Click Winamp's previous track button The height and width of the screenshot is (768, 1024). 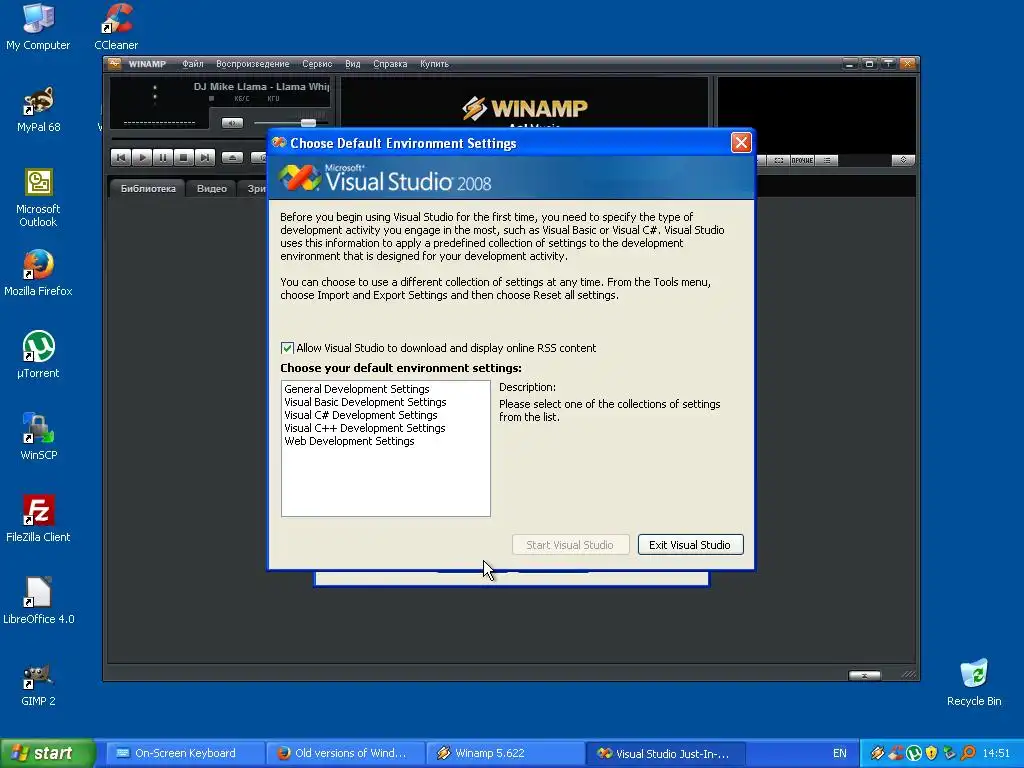(x=121, y=157)
